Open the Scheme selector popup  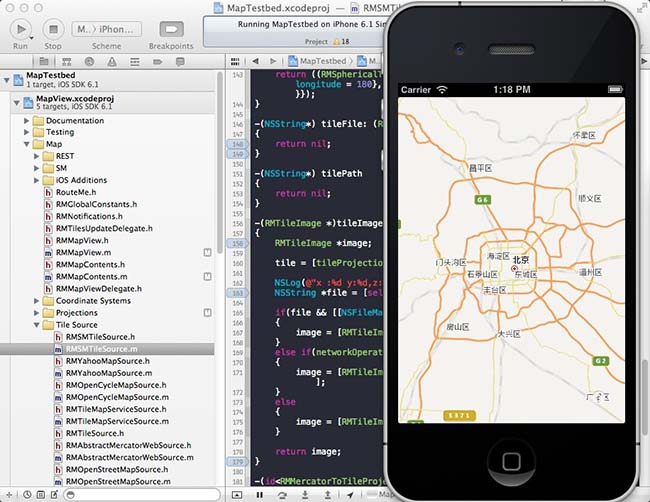pos(107,29)
